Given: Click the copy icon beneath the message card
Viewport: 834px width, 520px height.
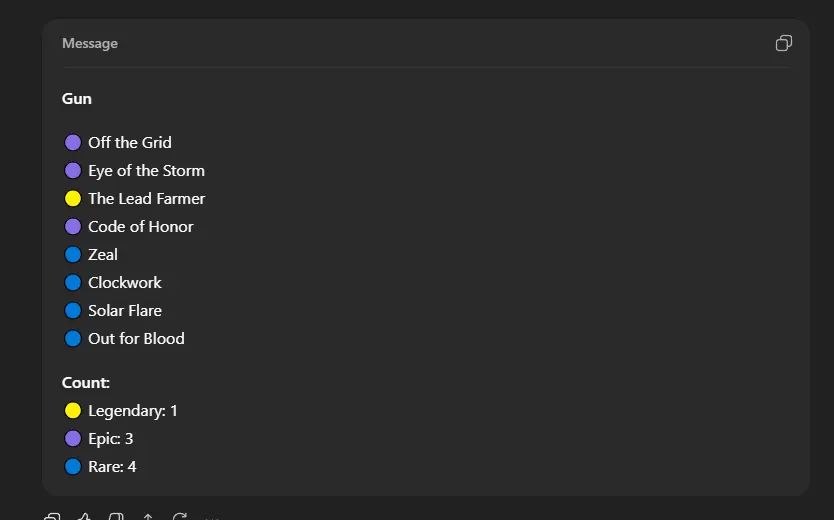Looking at the screenshot, I should [53, 517].
